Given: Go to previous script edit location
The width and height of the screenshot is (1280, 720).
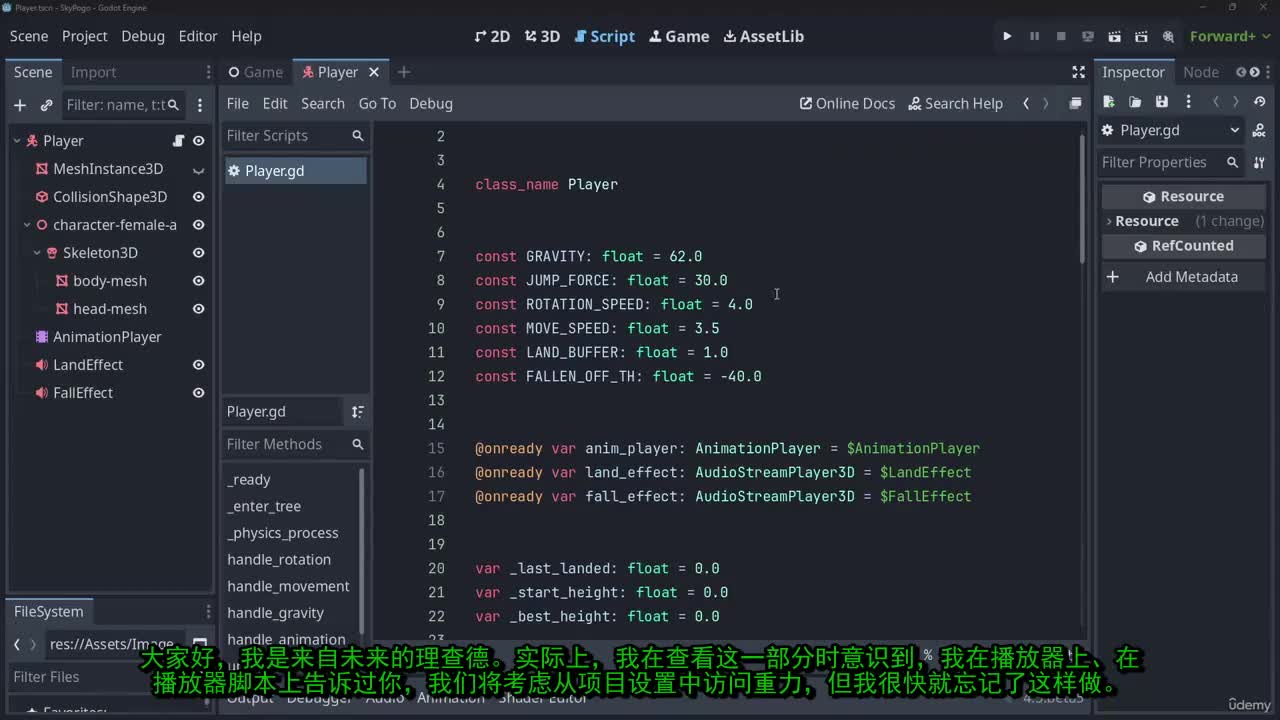Looking at the screenshot, I should point(1026,104).
